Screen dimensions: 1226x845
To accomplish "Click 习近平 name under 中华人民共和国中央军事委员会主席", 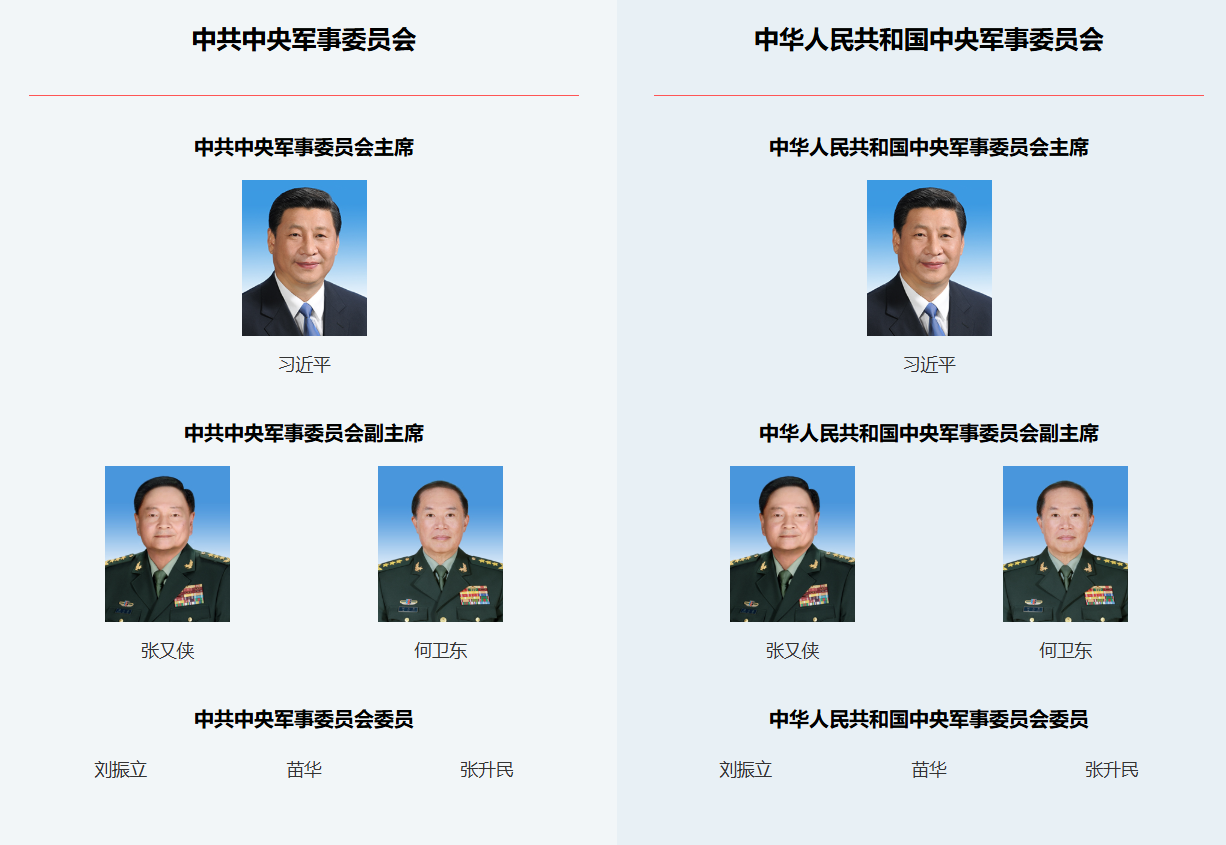I will (x=929, y=365).
